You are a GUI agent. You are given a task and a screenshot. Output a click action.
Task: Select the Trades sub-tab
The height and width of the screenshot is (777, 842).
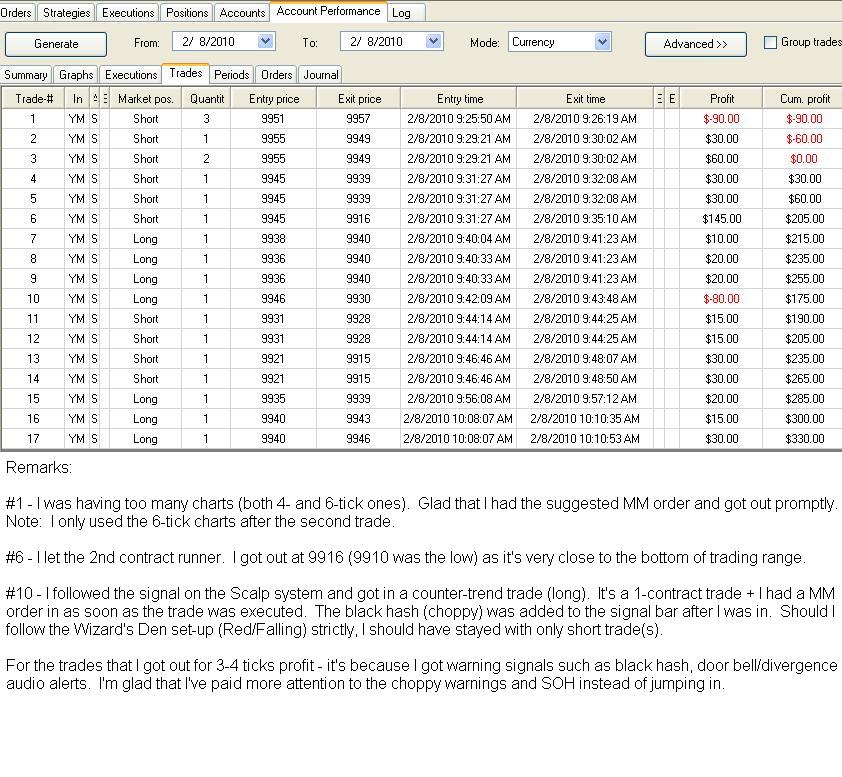(x=186, y=73)
